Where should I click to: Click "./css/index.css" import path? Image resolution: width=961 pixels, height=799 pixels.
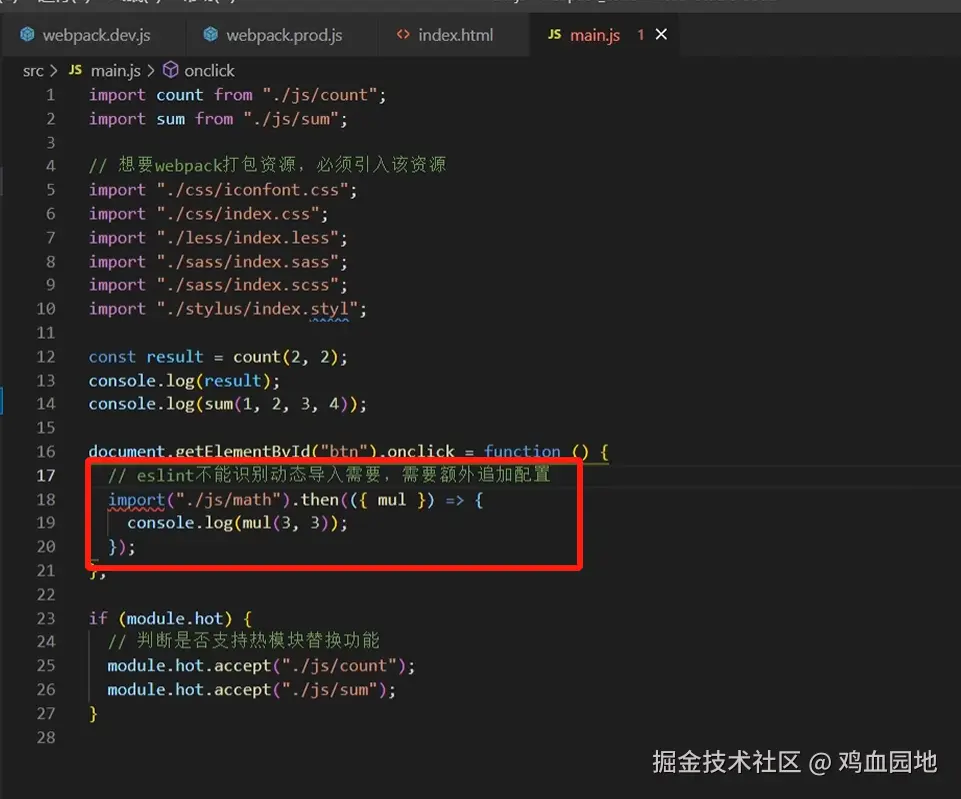coord(237,214)
